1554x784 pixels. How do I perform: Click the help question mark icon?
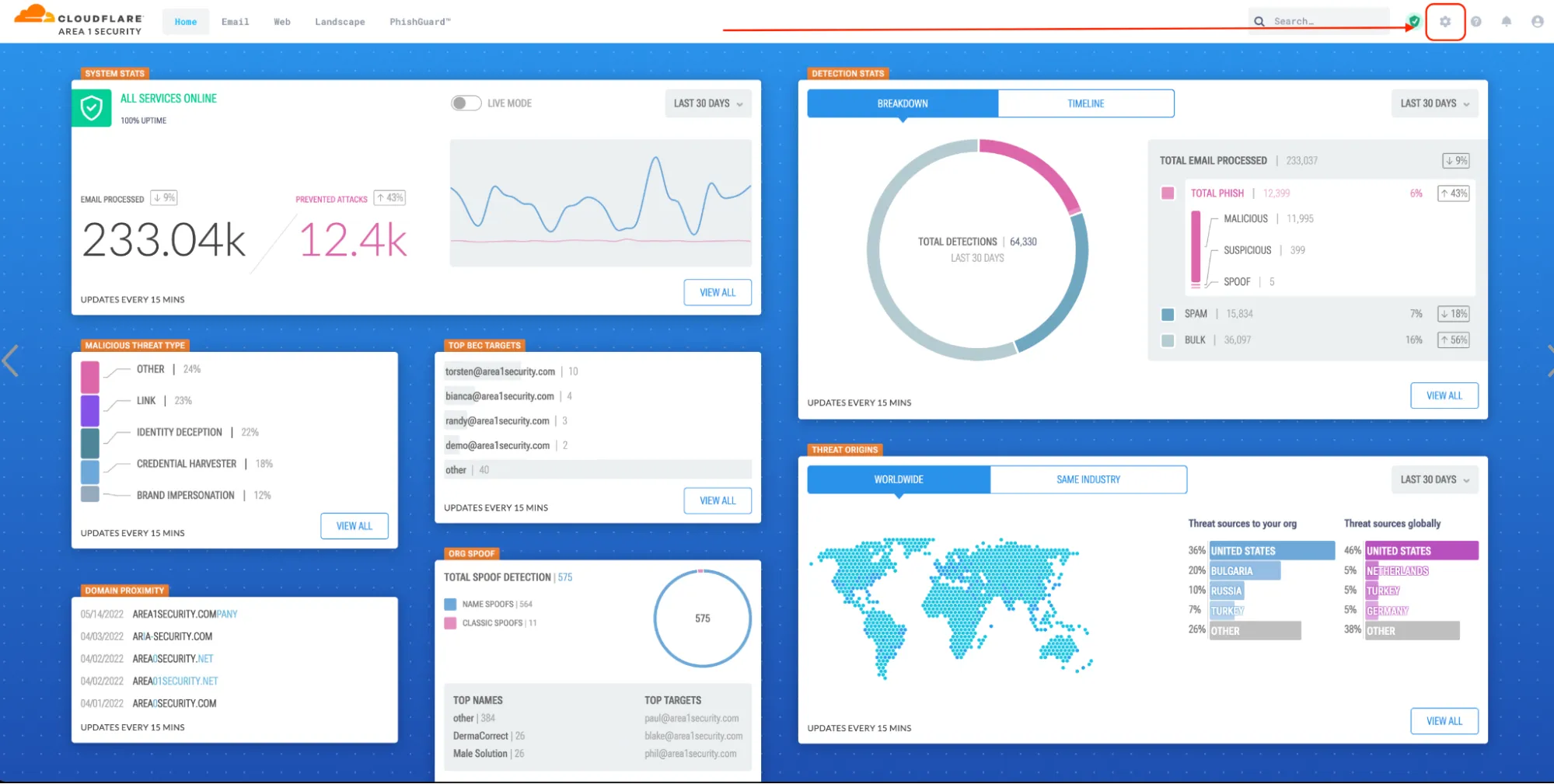[1475, 22]
